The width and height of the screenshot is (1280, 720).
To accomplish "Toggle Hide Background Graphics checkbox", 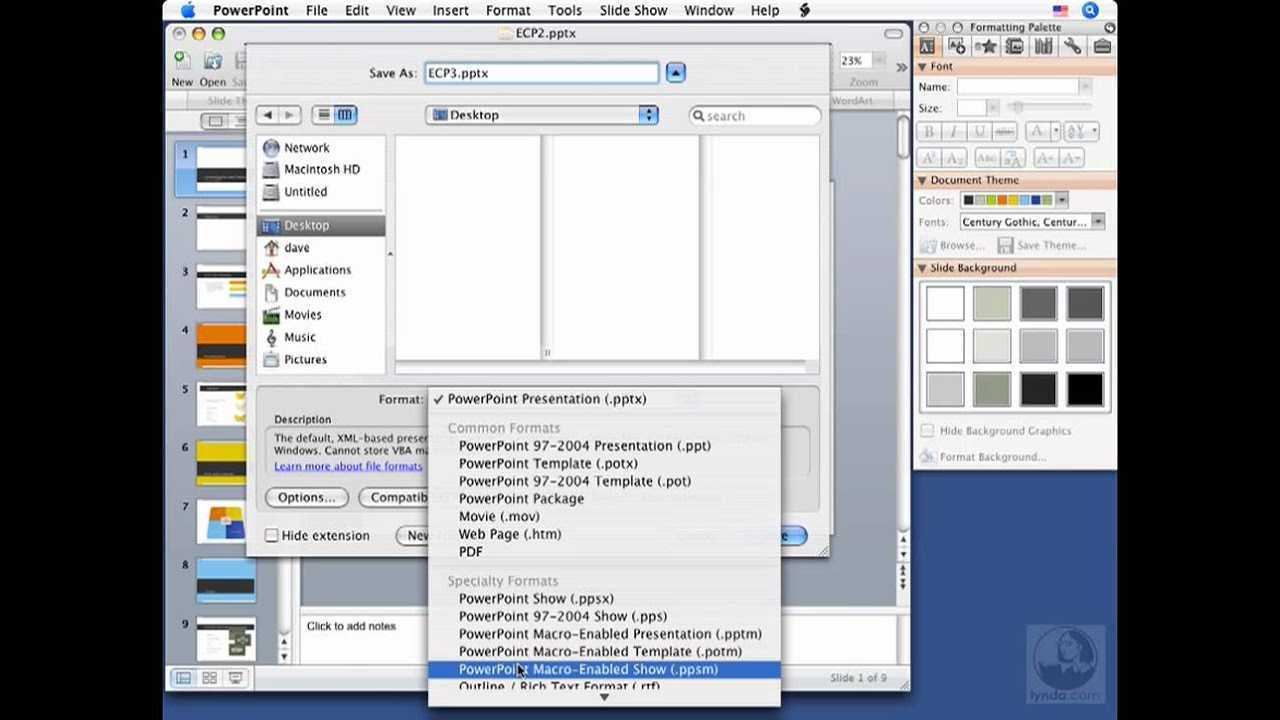I will pos(927,431).
